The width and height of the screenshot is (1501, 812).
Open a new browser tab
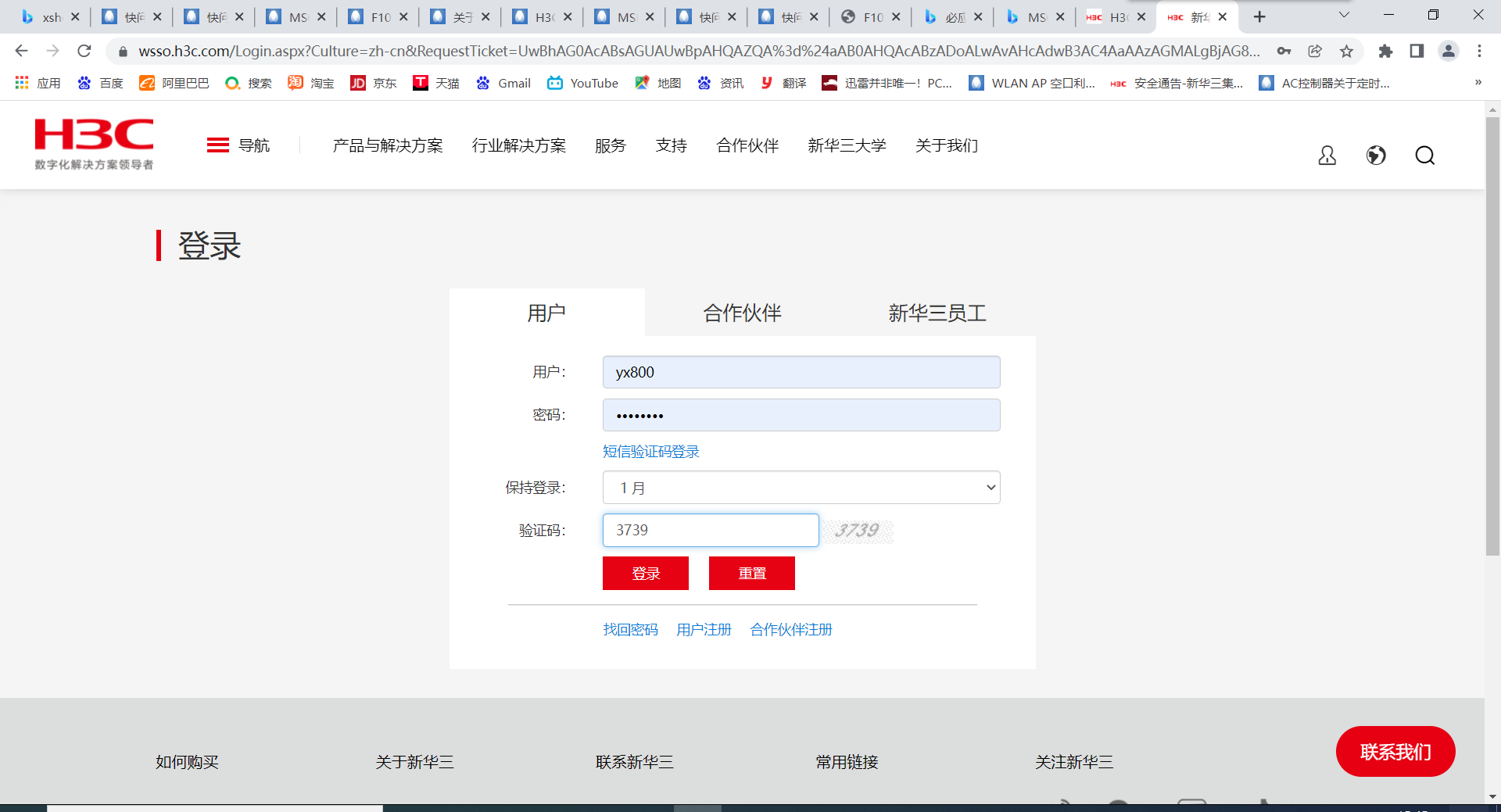coord(1259,16)
